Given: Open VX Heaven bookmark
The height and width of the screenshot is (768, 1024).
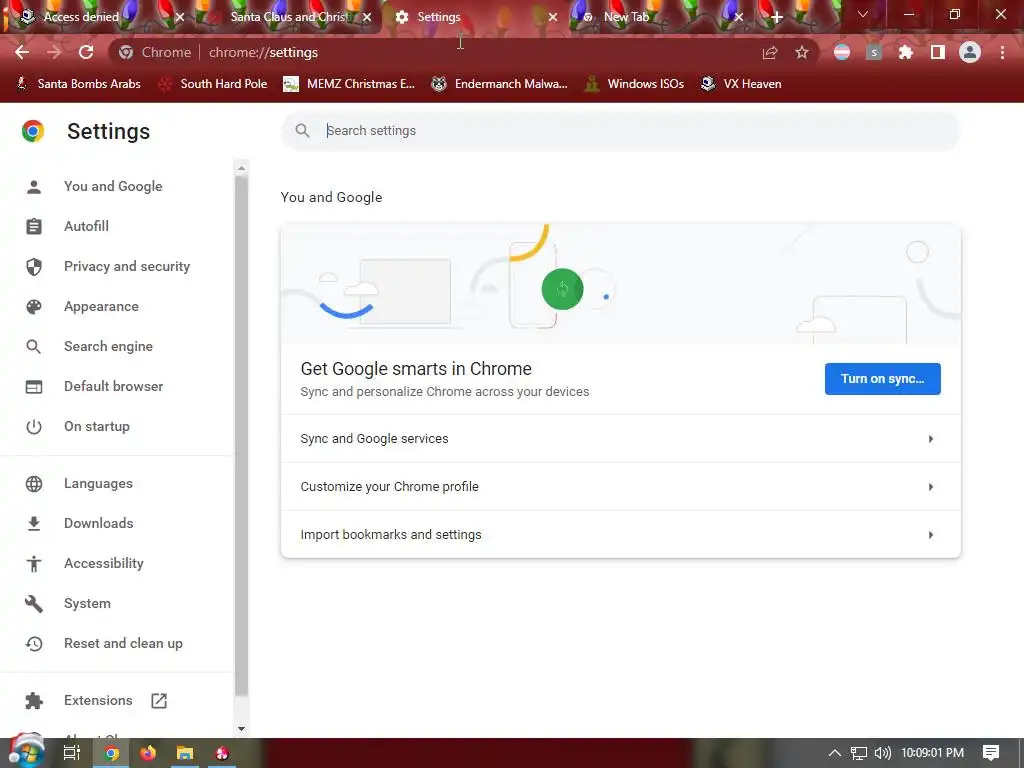Looking at the screenshot, I should tap(741, 84).
